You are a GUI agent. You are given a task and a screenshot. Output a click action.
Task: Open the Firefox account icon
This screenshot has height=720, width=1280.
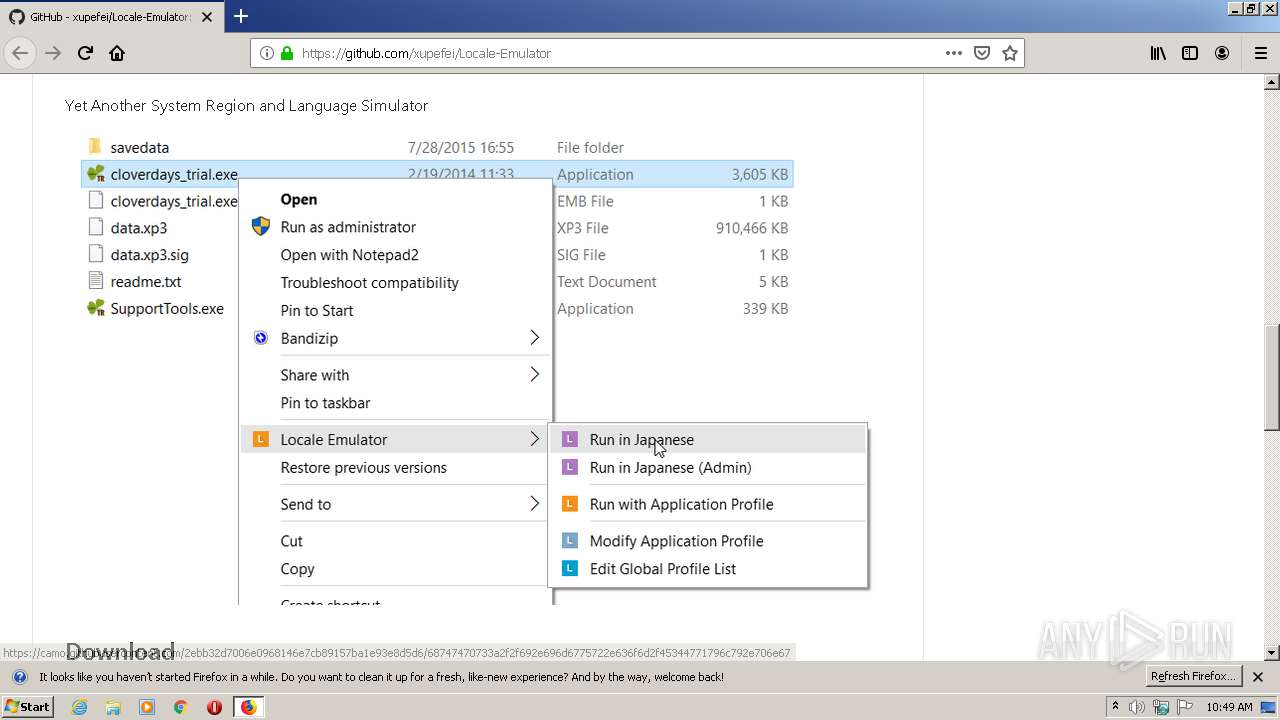pyautogui.click(x=1222, y=53)
